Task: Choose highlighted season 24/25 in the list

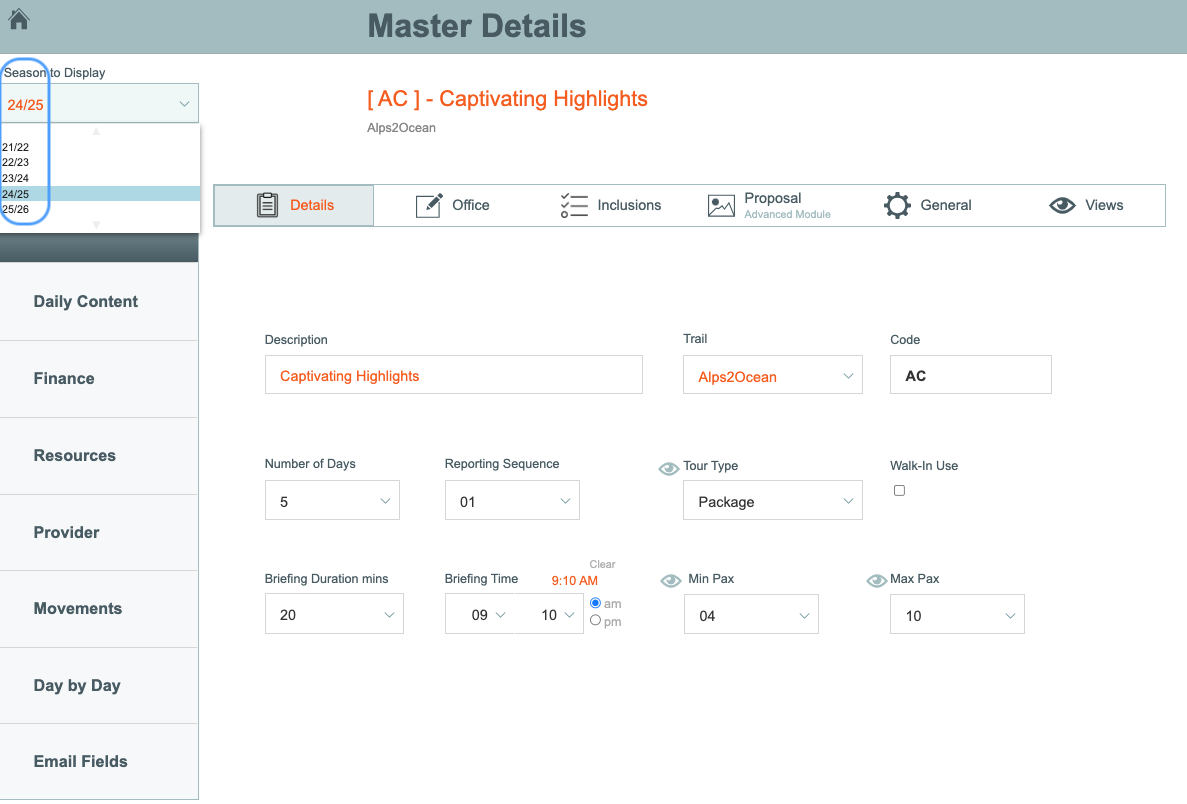Action: [x=99, y=194]
